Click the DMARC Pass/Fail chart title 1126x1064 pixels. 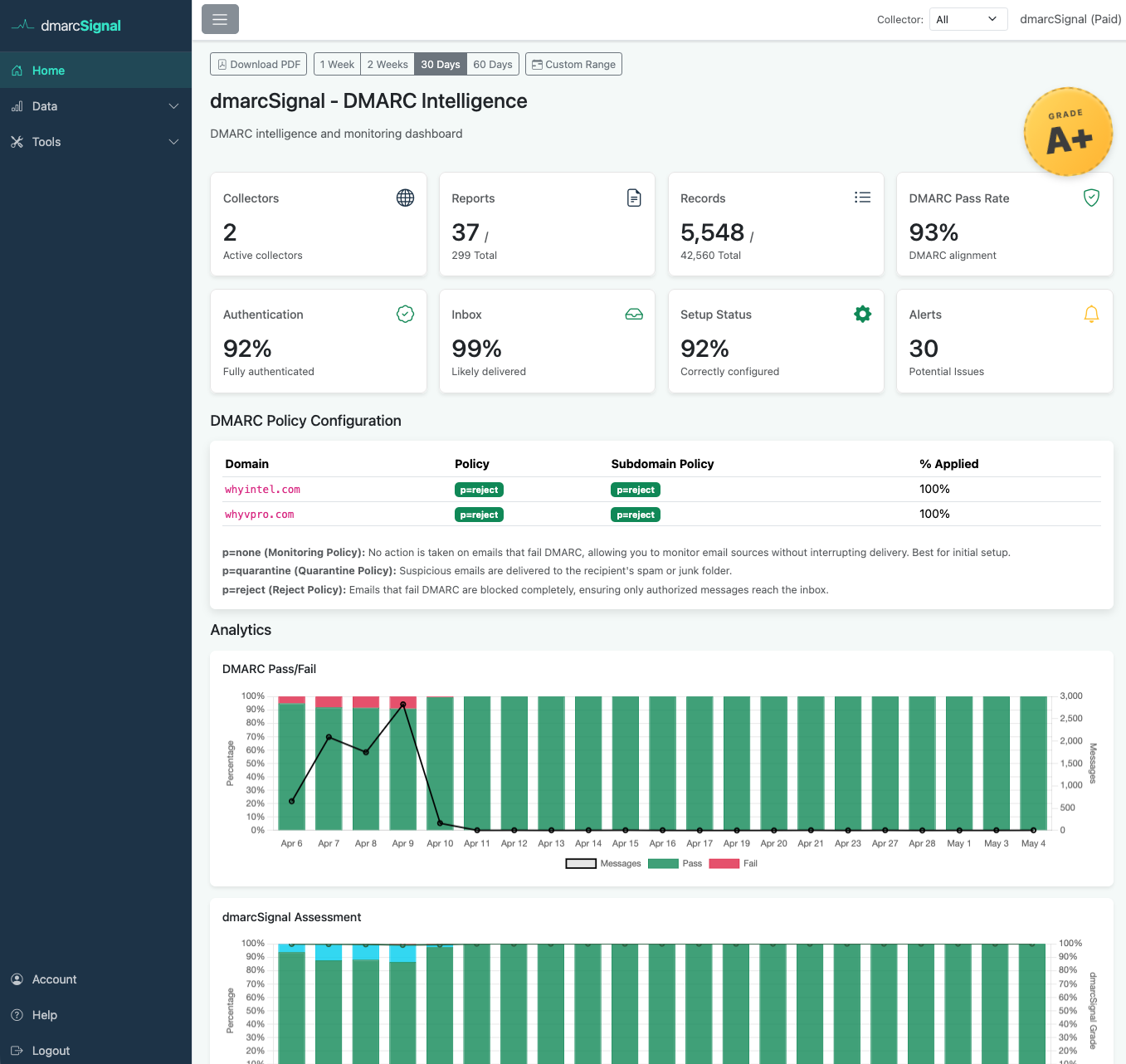[269, 669]
